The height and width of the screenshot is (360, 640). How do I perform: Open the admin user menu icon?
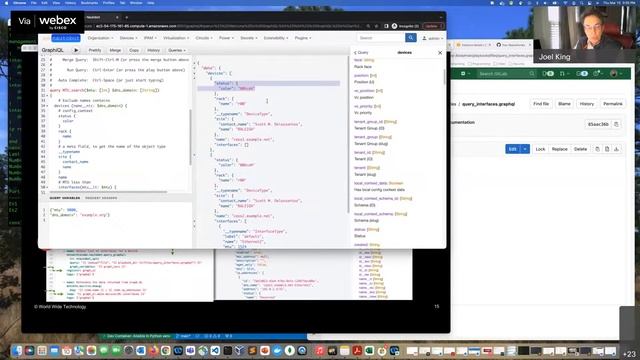(x=424, y=38)
